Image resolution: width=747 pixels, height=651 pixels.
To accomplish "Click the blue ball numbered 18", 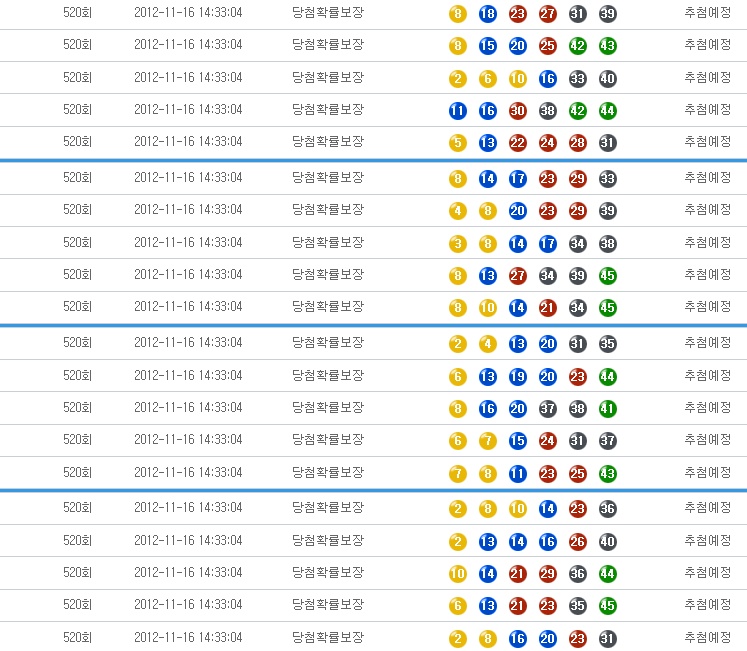I will click(488, 14).
